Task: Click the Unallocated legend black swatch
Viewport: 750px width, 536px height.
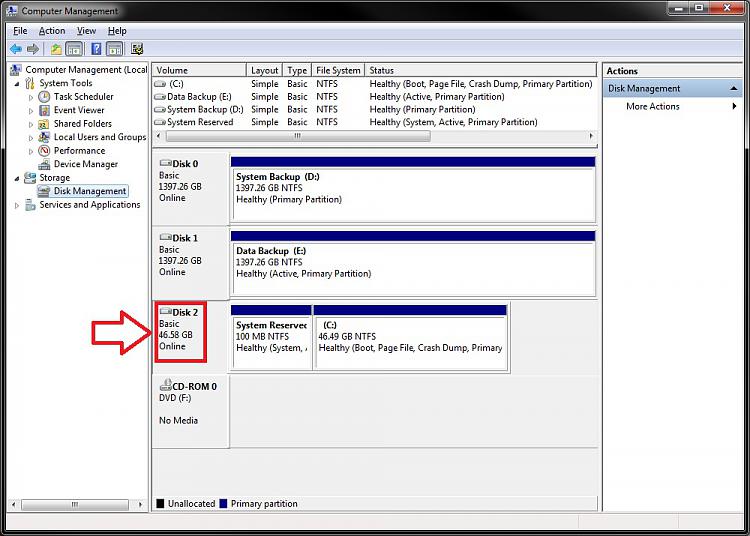Action: 160,503
